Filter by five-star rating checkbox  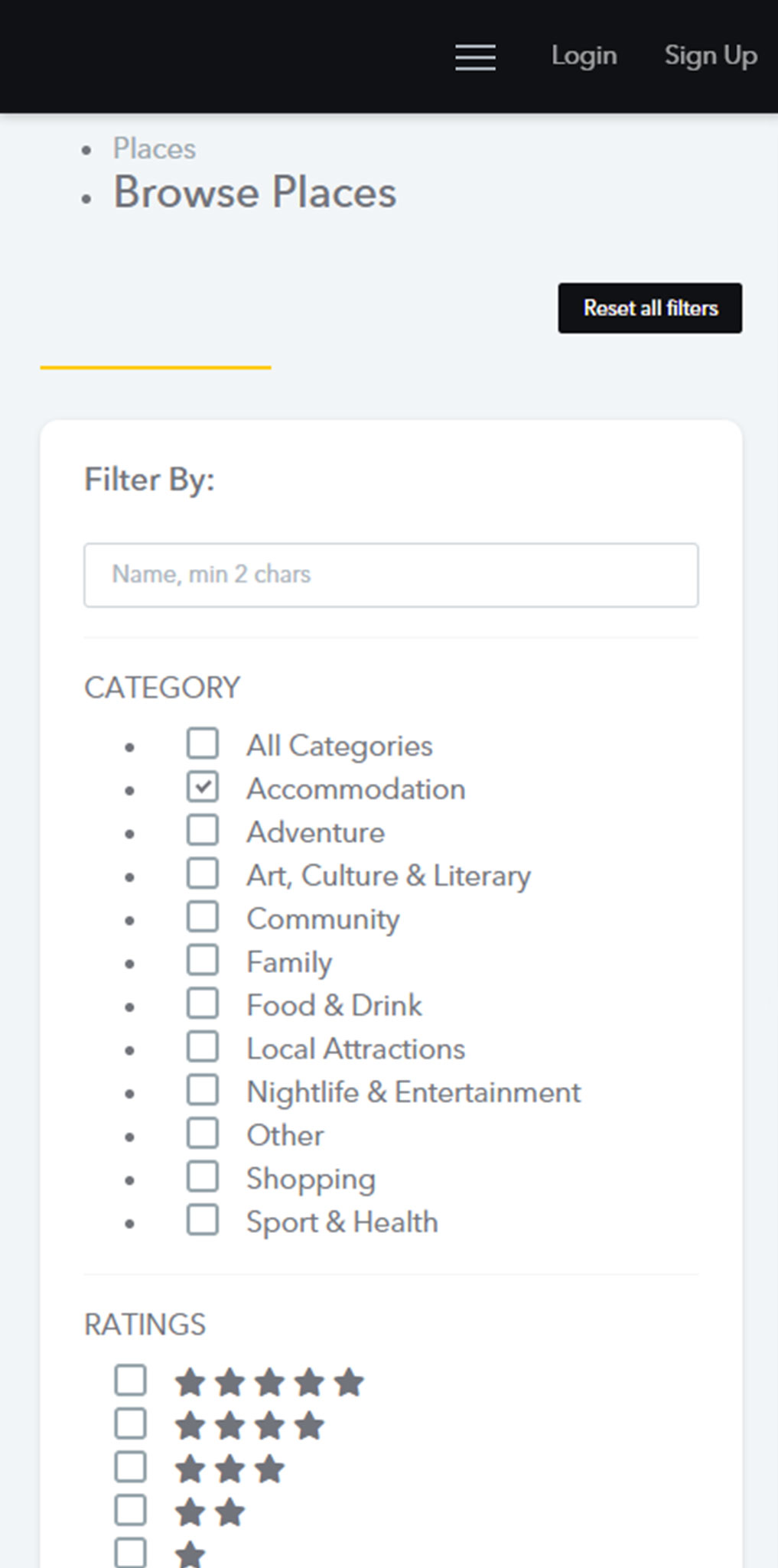coord(131,1381)
